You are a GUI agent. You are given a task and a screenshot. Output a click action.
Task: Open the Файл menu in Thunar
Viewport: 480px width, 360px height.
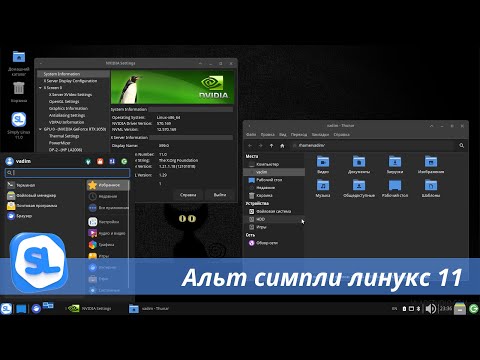[251, 135]
